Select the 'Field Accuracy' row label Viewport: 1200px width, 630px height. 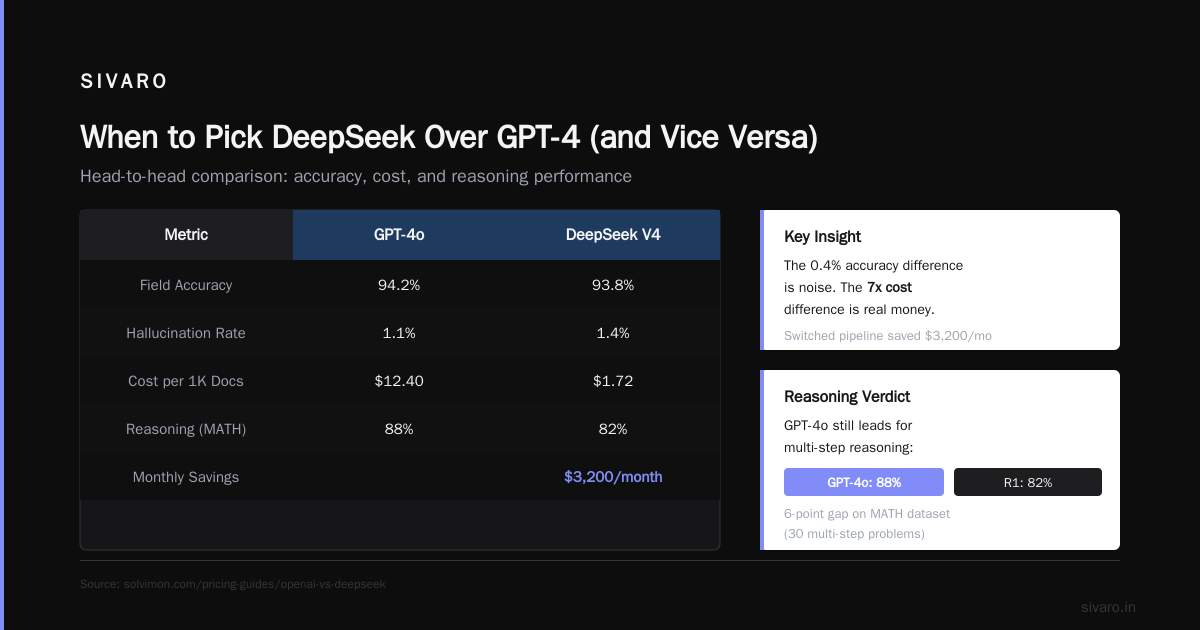click(186, 285)
